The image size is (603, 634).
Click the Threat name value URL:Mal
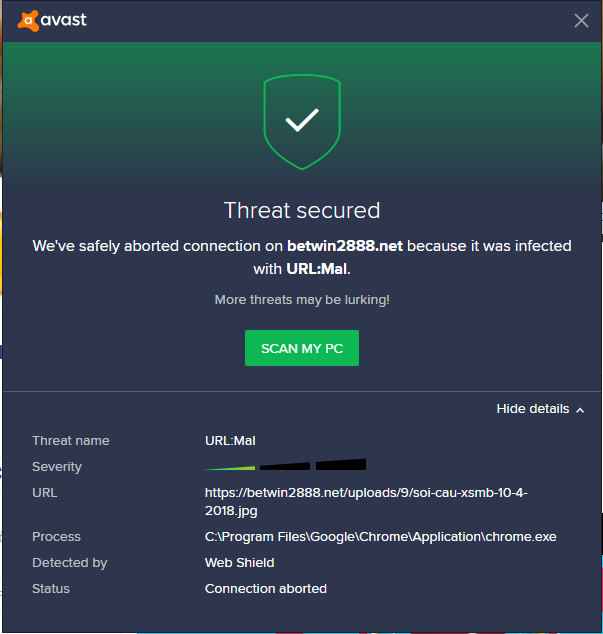(x=228, y=441)
